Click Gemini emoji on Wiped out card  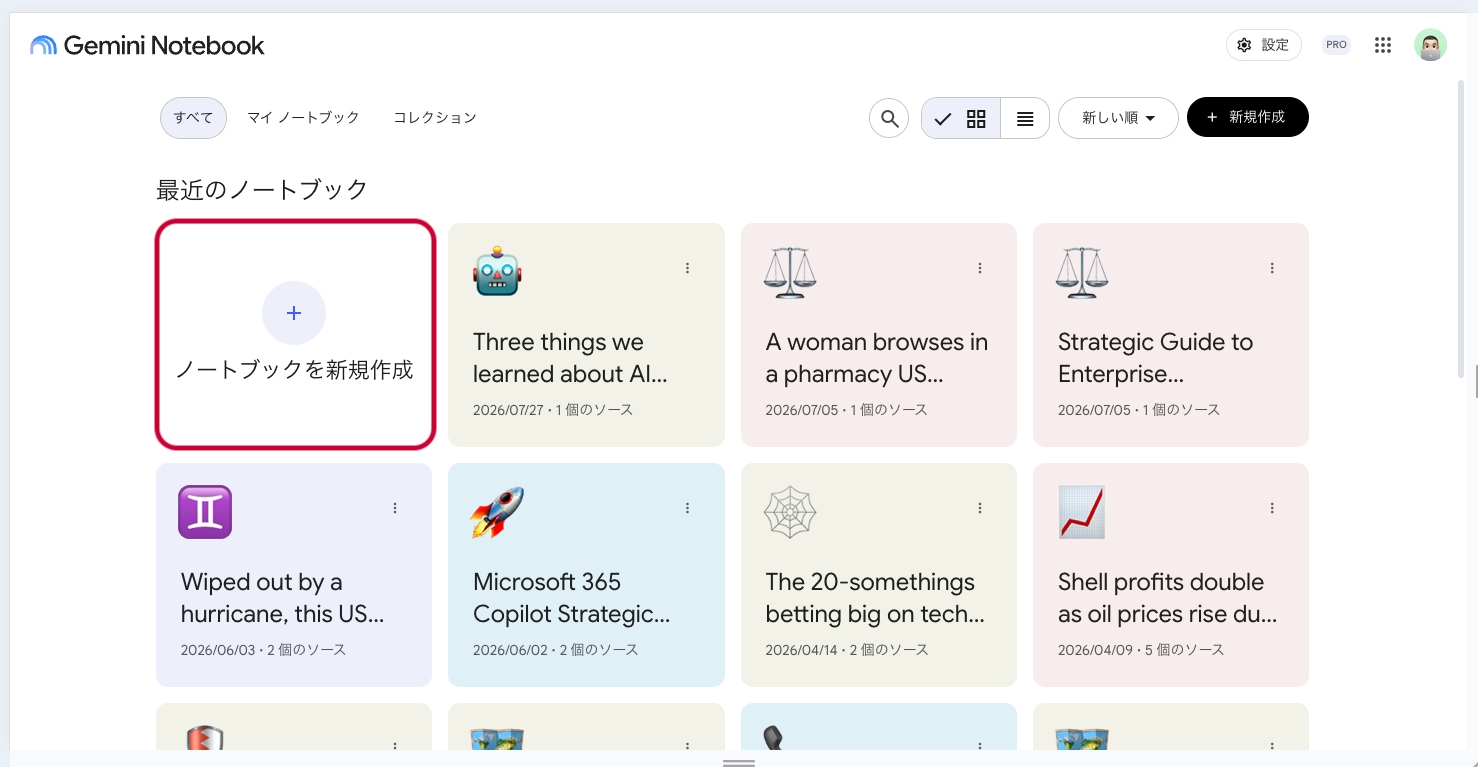tap(205, 512)
